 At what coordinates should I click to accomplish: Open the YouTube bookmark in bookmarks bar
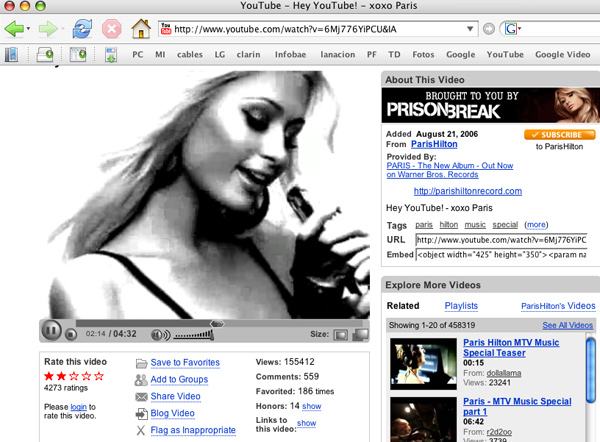pyautogui.click(x=505, y=54)
